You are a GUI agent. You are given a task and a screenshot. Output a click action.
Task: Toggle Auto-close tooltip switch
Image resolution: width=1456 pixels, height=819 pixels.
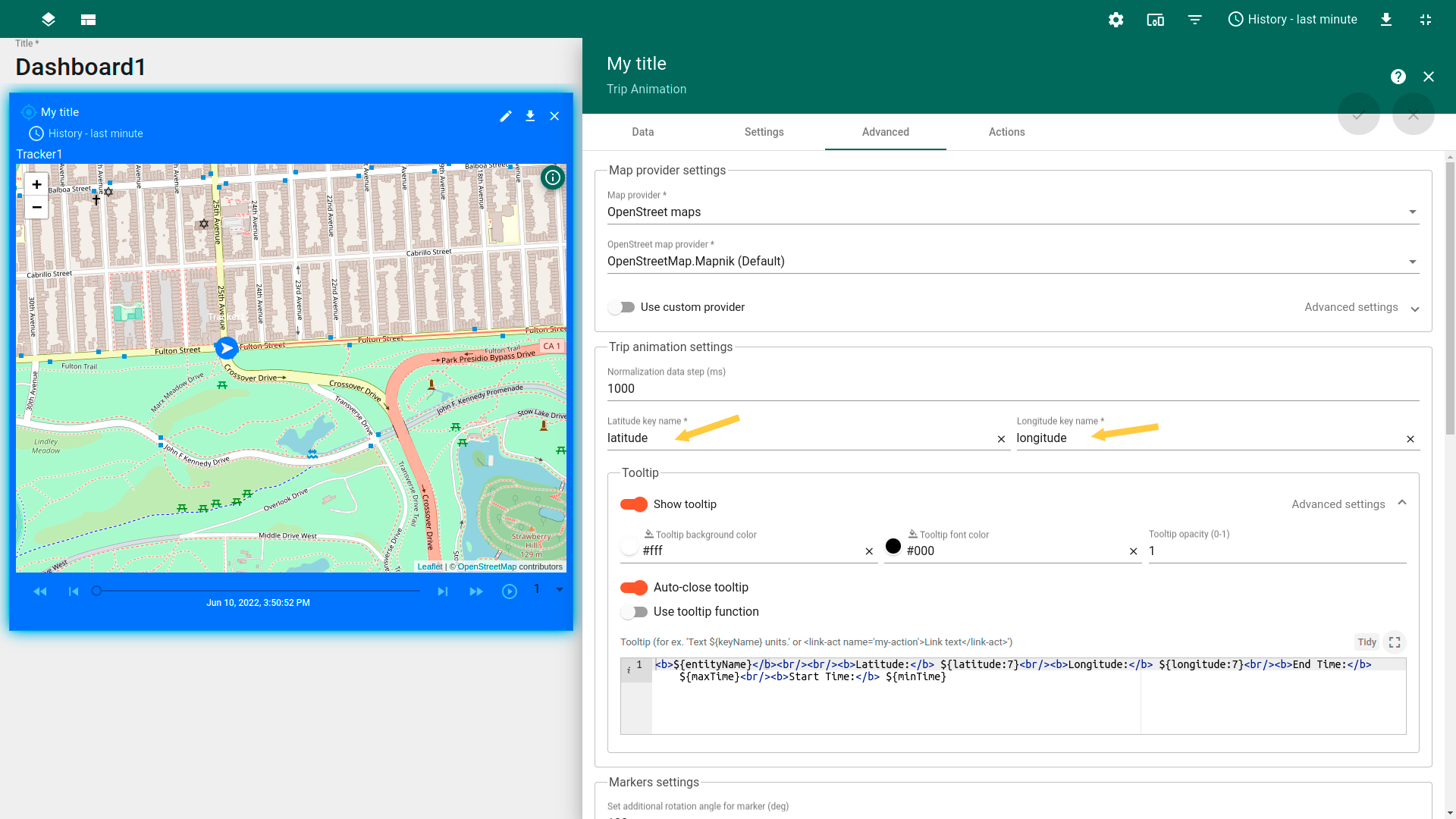click(634, 588)
